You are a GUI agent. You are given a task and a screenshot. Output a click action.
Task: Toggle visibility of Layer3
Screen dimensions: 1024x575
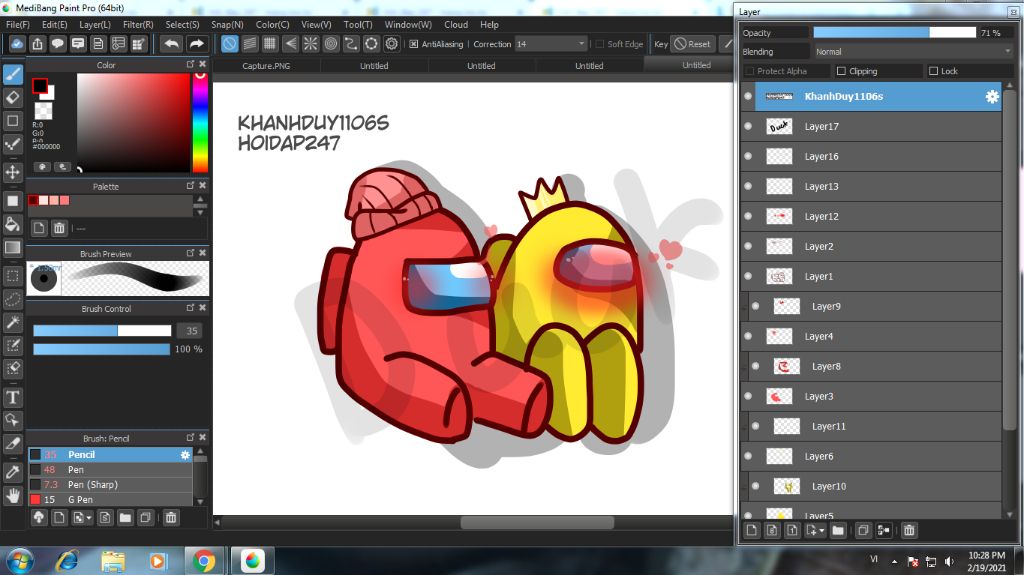coord(748,396)
